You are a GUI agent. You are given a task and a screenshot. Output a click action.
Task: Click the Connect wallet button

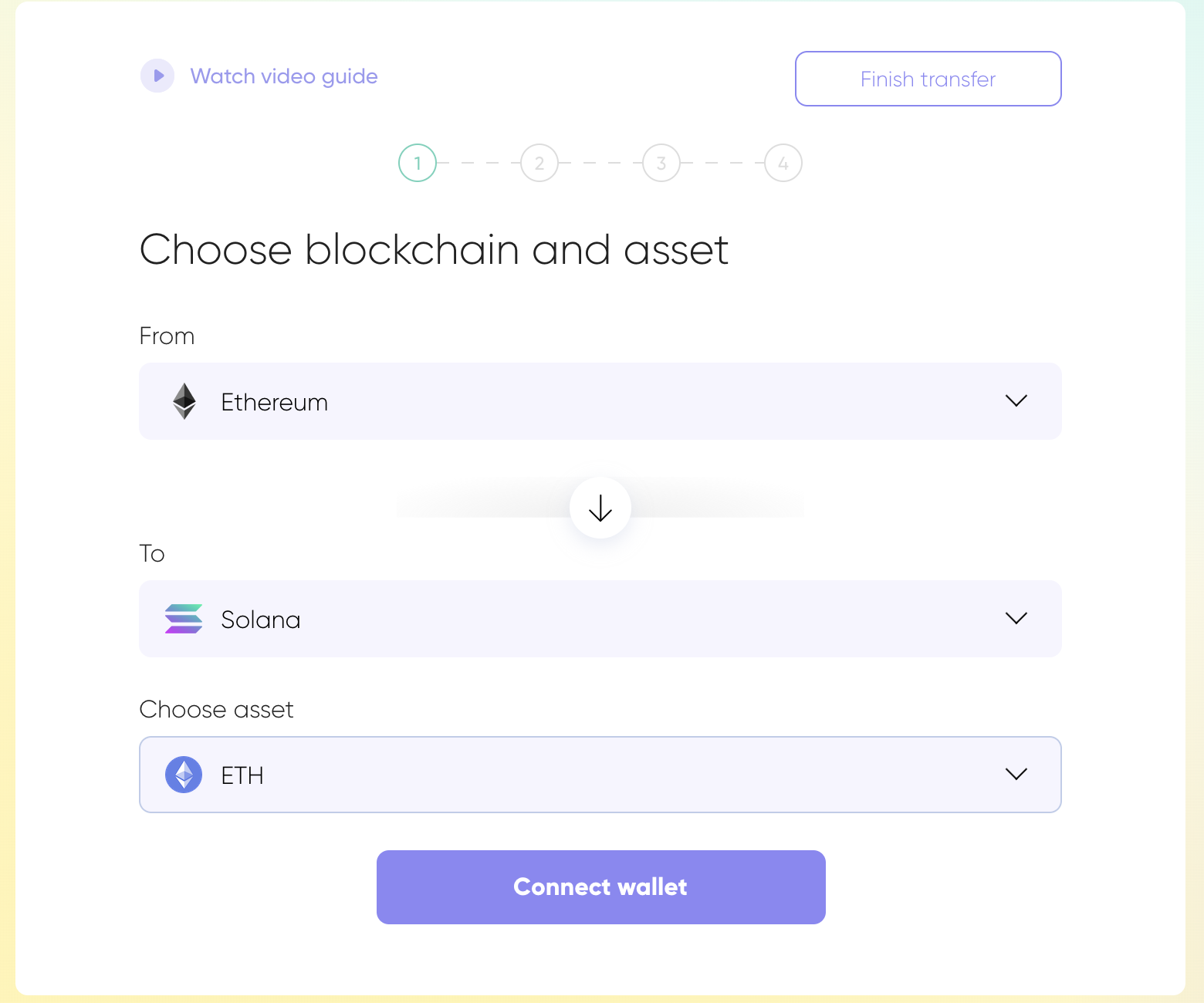click(x=600, y=887)
